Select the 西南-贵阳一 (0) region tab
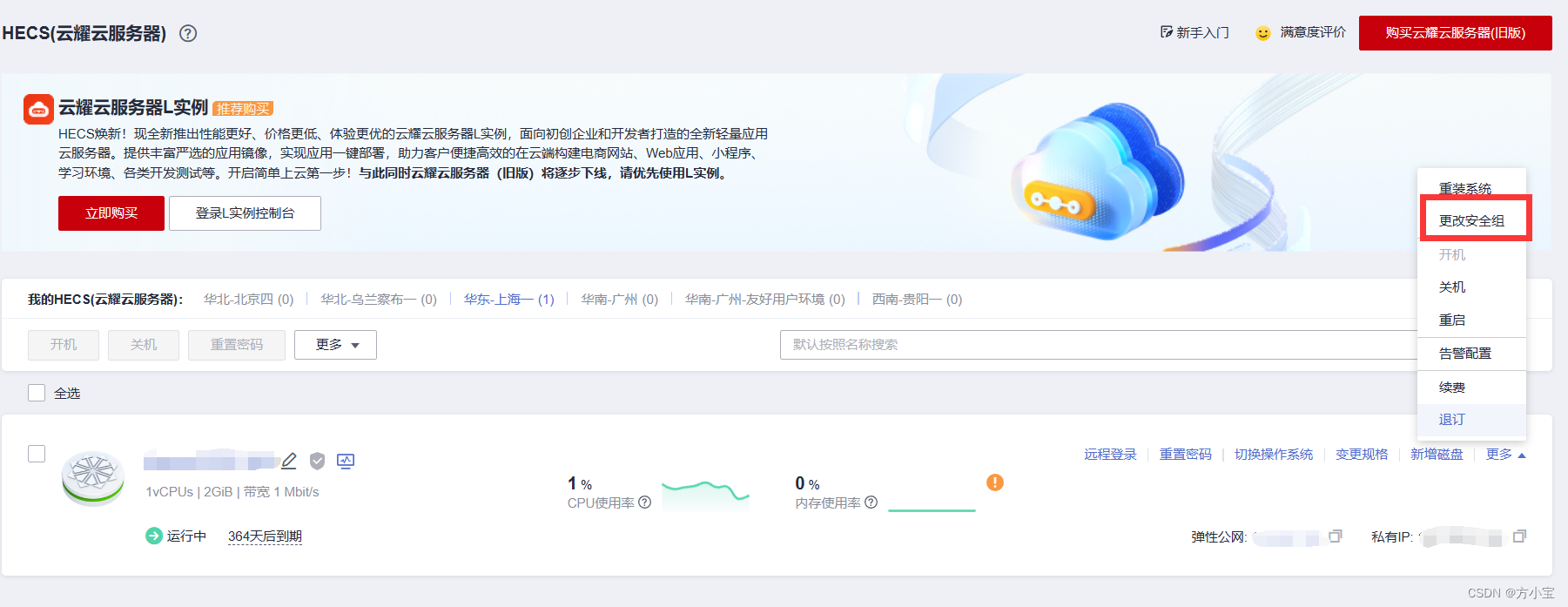This screenshot has width=1568, height=607. point(917,299)
